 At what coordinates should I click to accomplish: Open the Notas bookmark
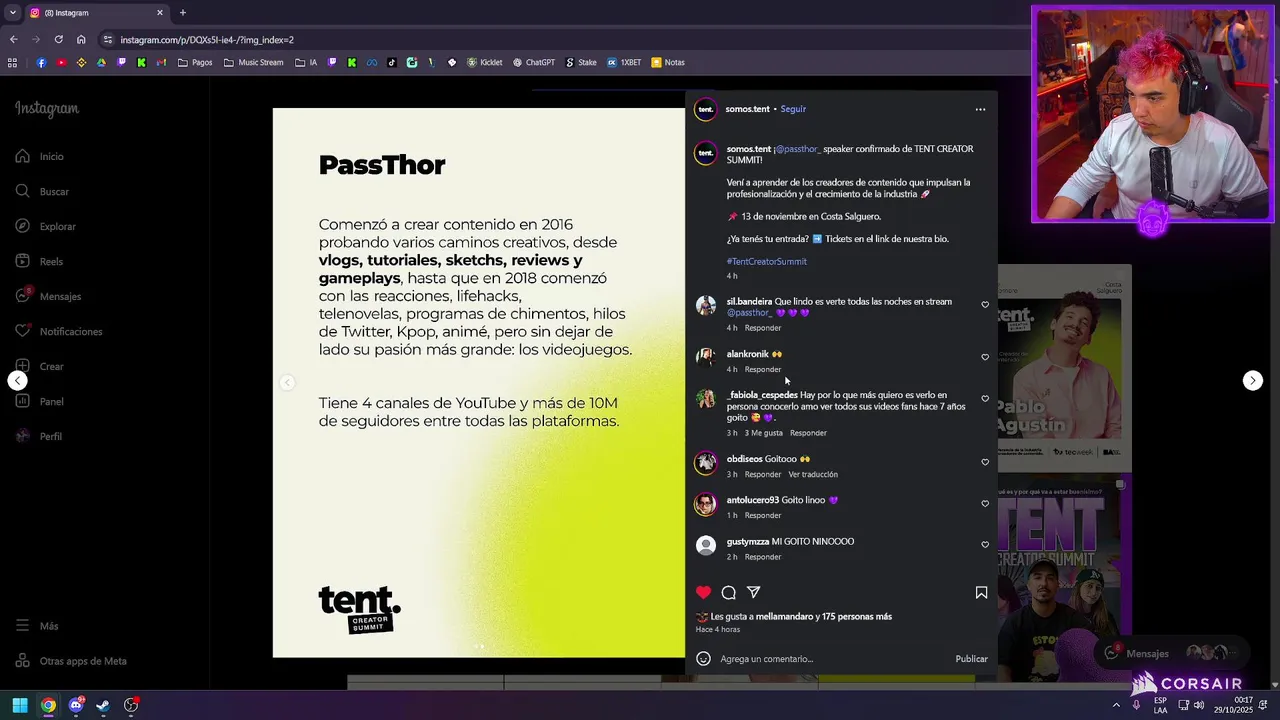[668, 62]
